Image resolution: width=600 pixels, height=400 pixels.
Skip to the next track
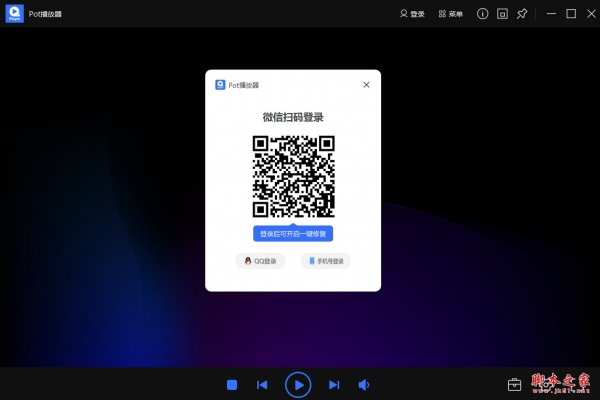pyautogui.click(x=334, y=384)
